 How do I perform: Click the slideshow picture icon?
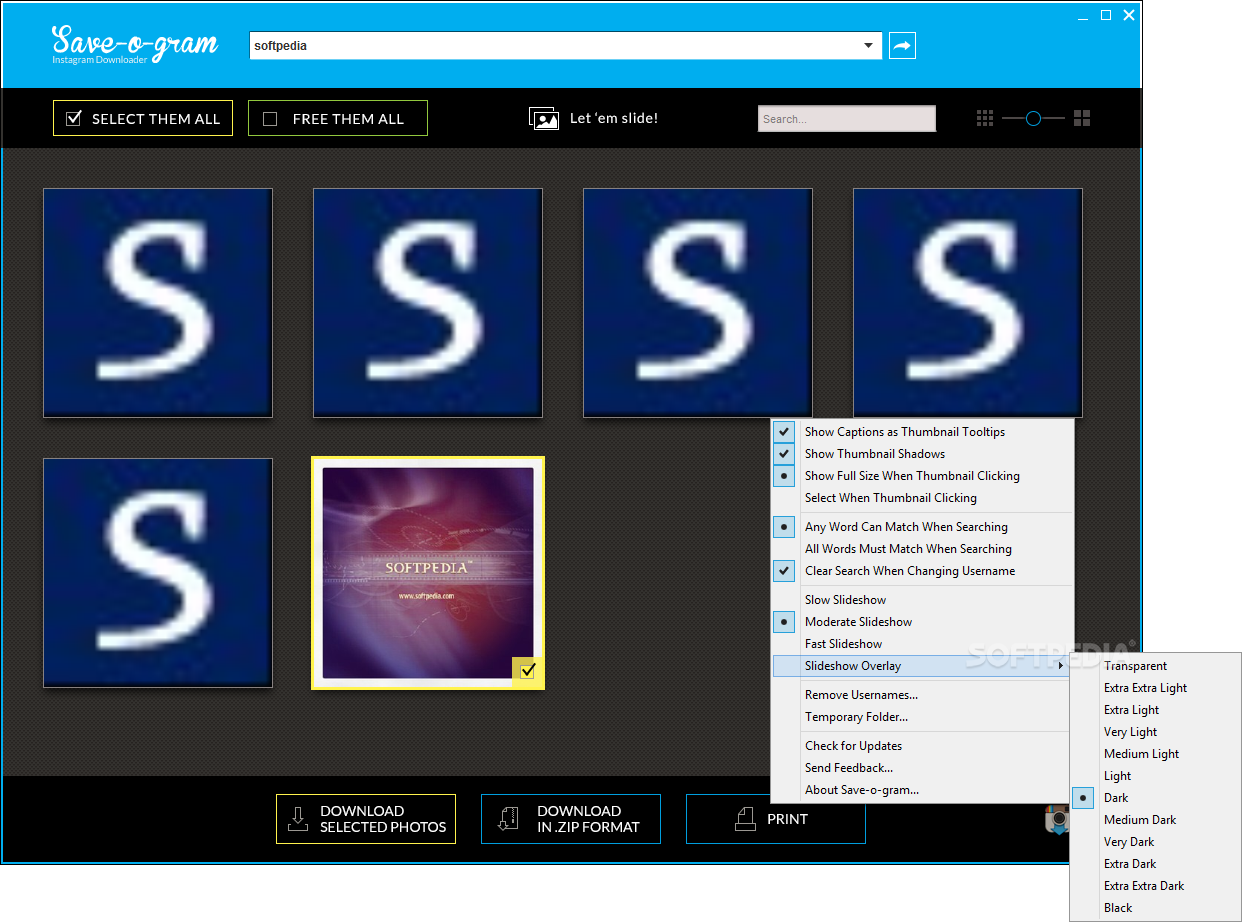[x=544, y=118]
